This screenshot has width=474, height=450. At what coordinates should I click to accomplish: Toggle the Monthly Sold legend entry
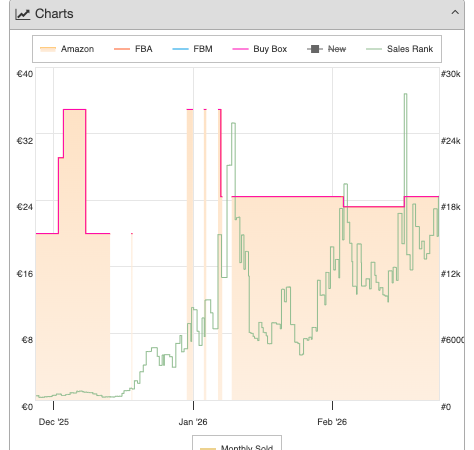click(x=237, y=447)
